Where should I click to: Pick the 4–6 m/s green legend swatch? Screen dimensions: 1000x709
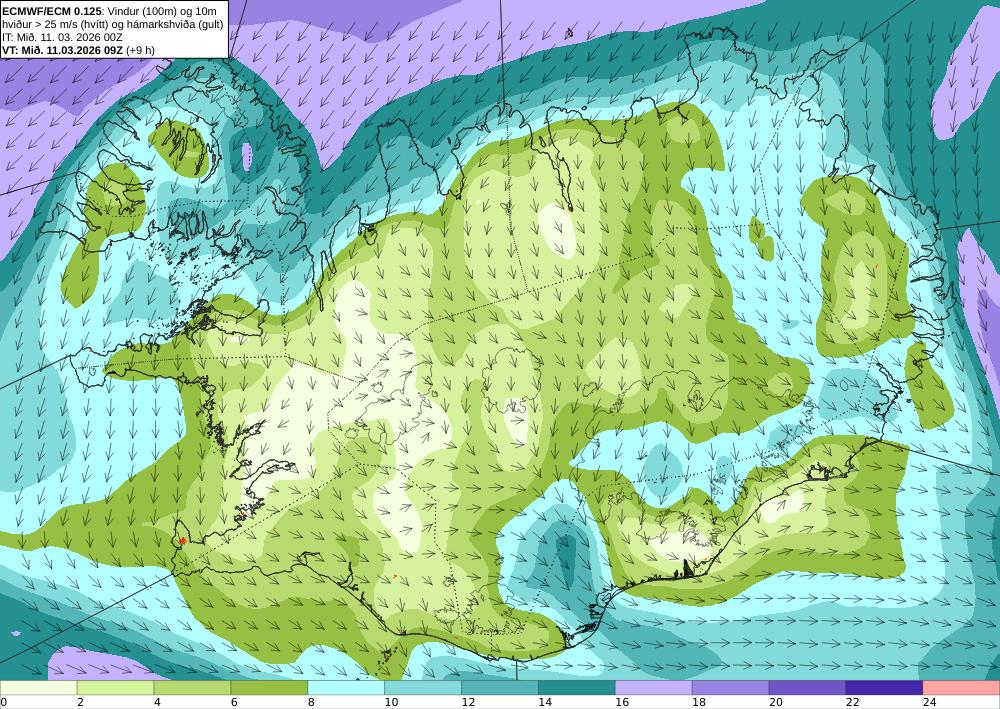coord(192,688)
